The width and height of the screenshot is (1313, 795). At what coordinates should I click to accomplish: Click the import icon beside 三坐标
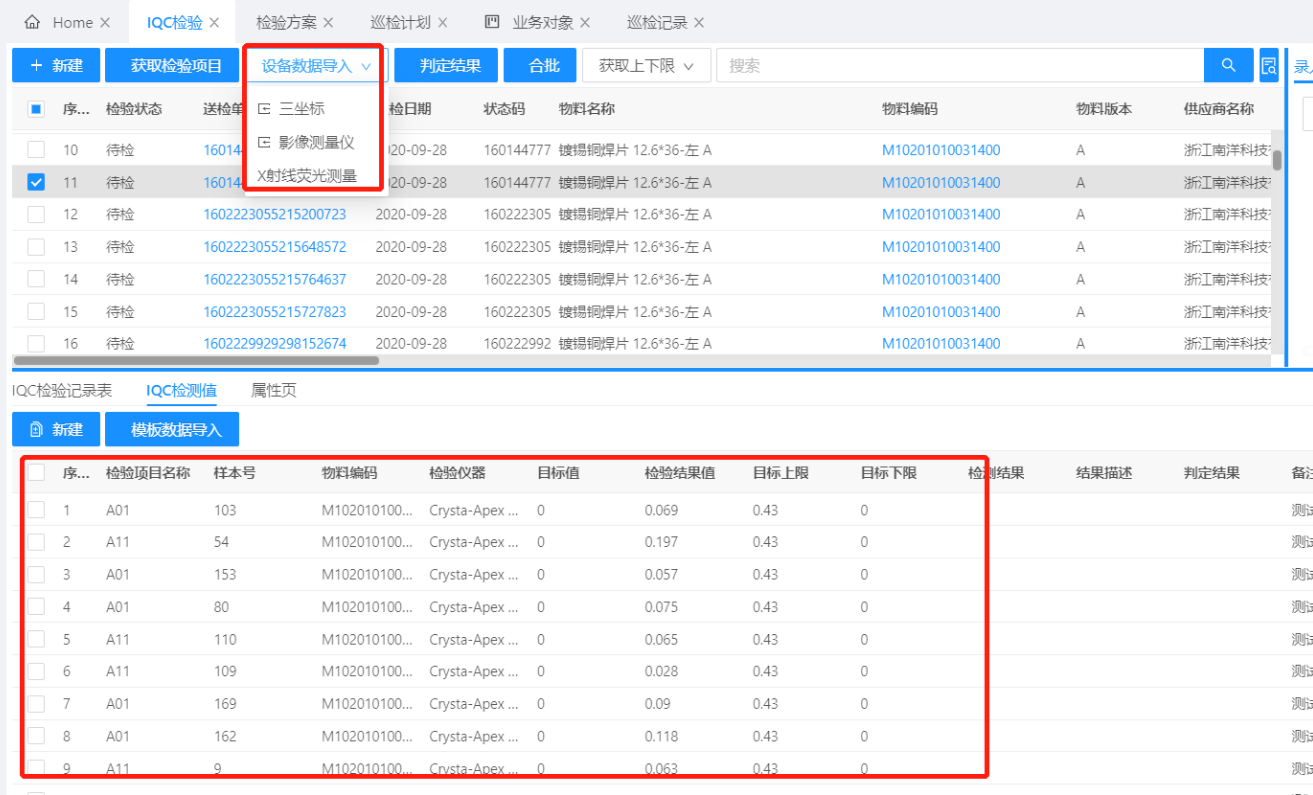point(264,109)
